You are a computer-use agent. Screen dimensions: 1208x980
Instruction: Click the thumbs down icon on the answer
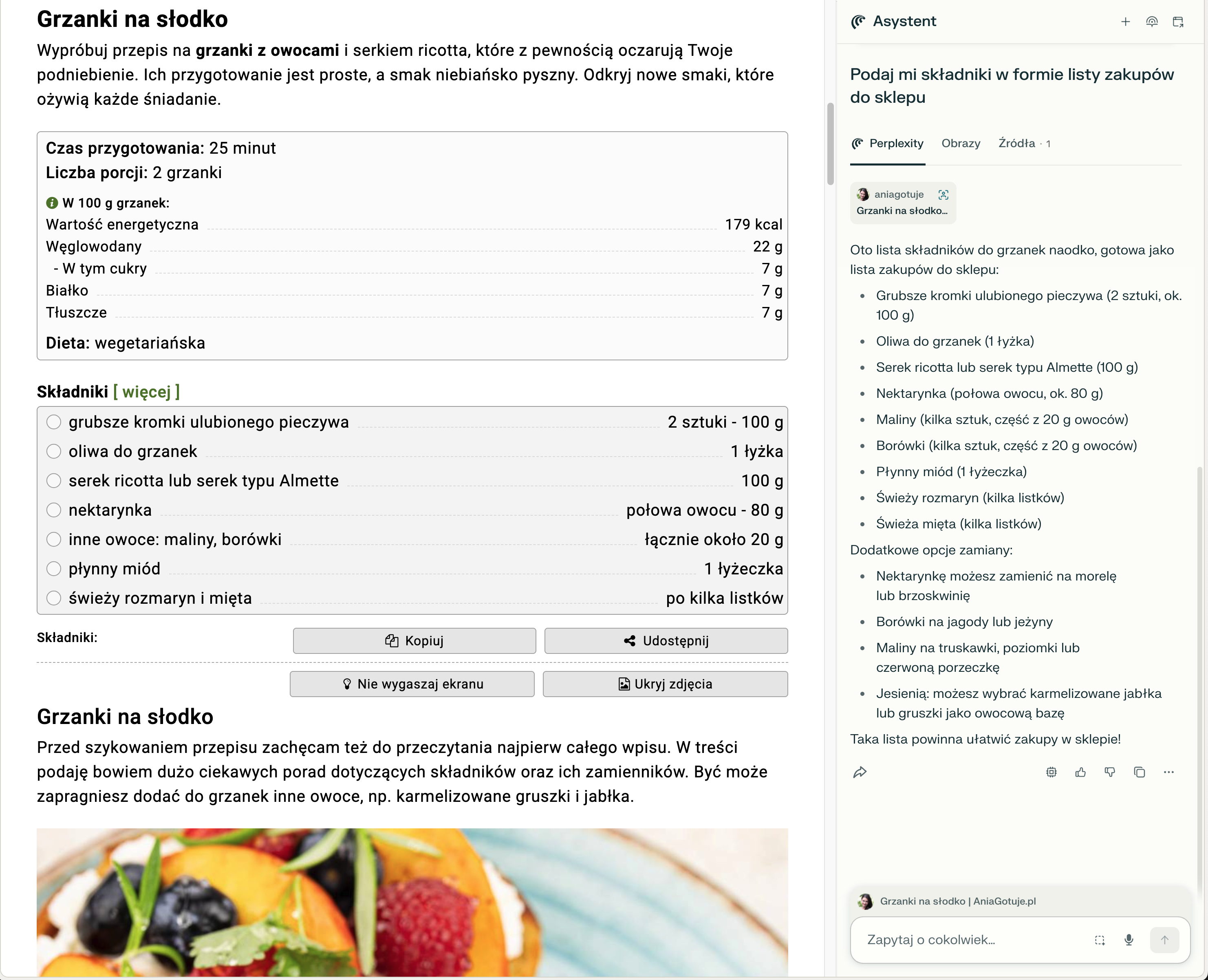[x=1110, y=772]
